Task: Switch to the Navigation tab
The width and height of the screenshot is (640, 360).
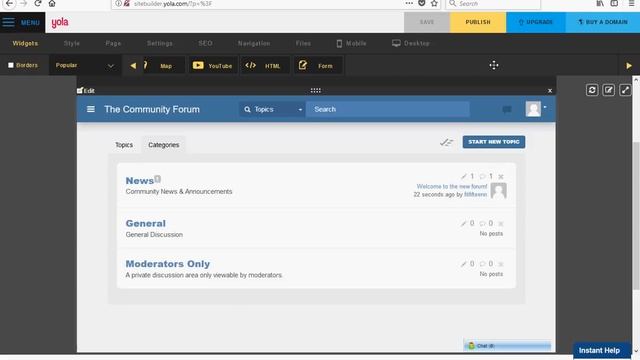Action: coord(254,43)
